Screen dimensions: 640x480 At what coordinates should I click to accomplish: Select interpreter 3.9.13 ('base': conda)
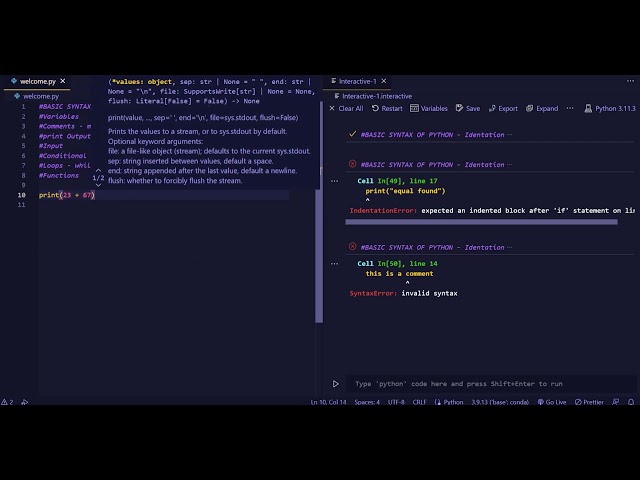pyautogui.click(x=500, y=402)
